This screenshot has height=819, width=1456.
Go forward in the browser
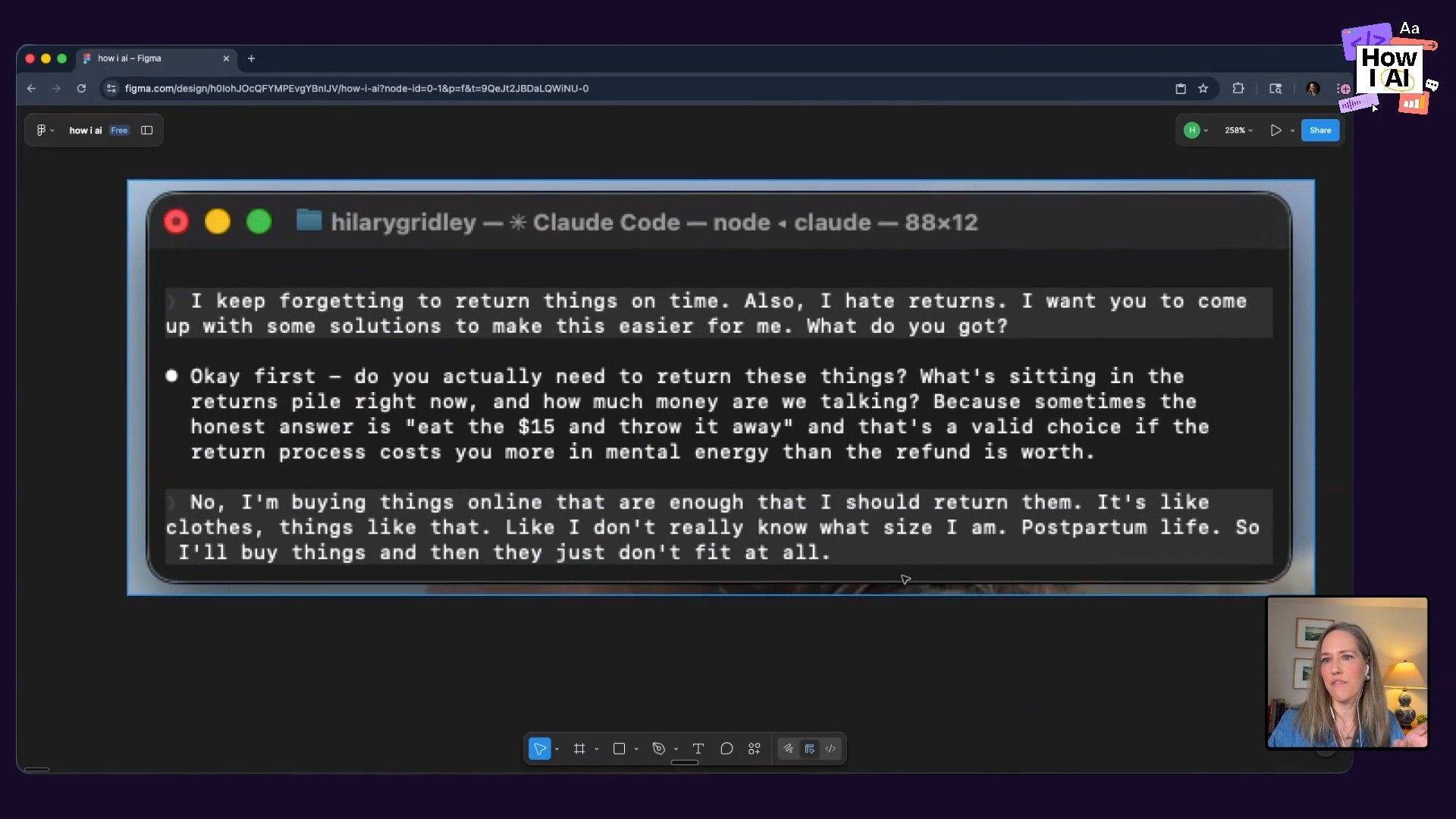pos(56,89)
